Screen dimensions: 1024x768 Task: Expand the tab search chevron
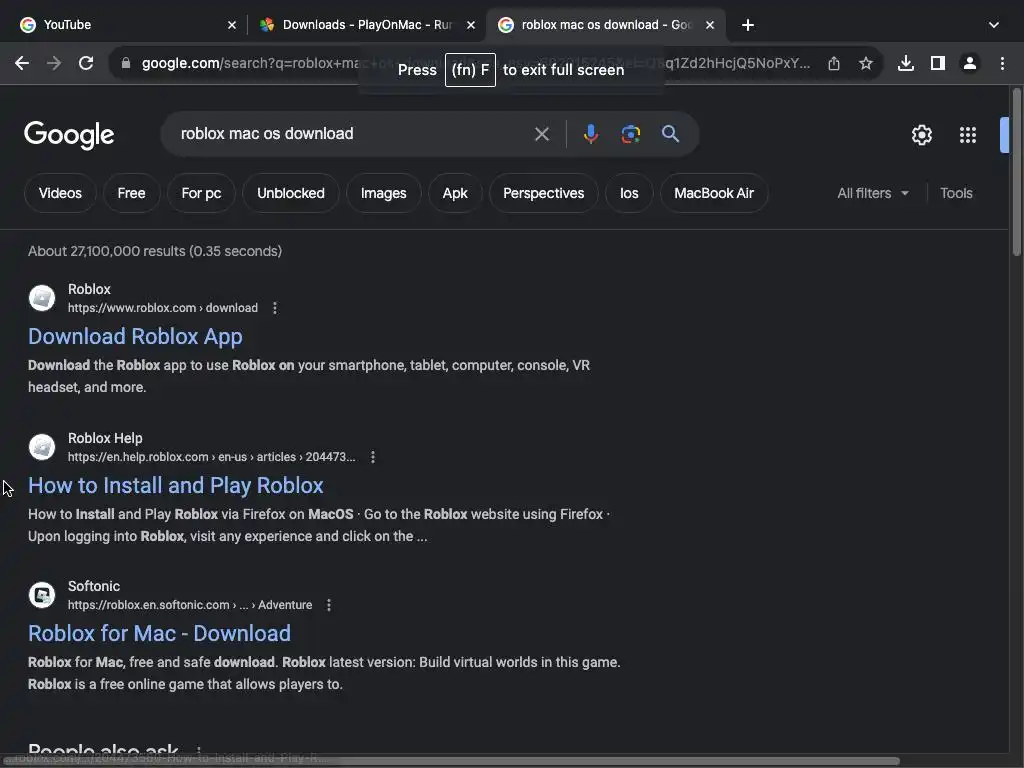(x=994, y=25)
